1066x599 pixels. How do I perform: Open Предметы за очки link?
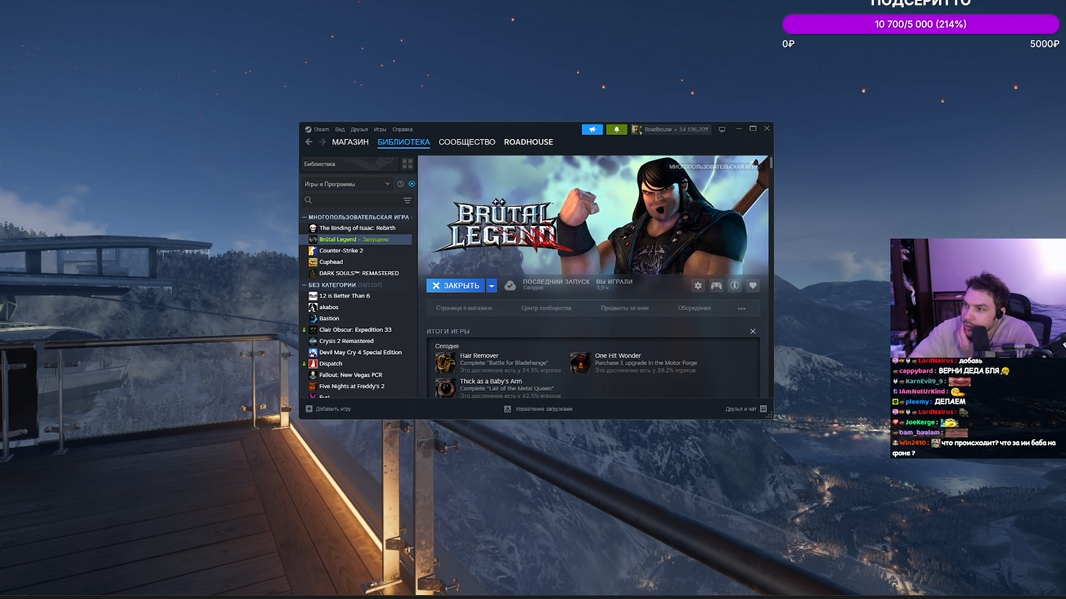click(x=624, y=309)
